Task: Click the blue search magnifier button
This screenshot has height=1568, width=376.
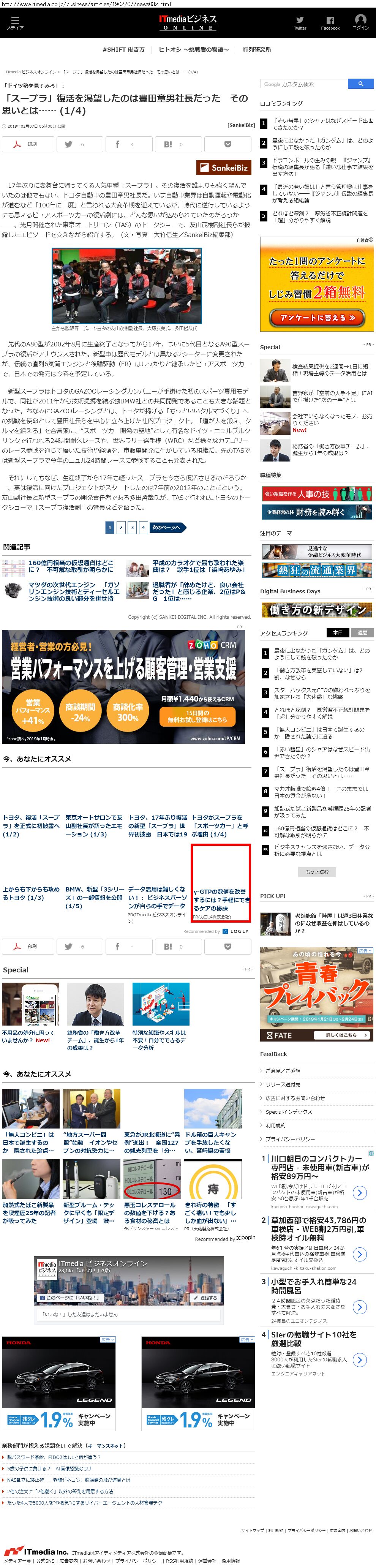Action: (361, 84)
